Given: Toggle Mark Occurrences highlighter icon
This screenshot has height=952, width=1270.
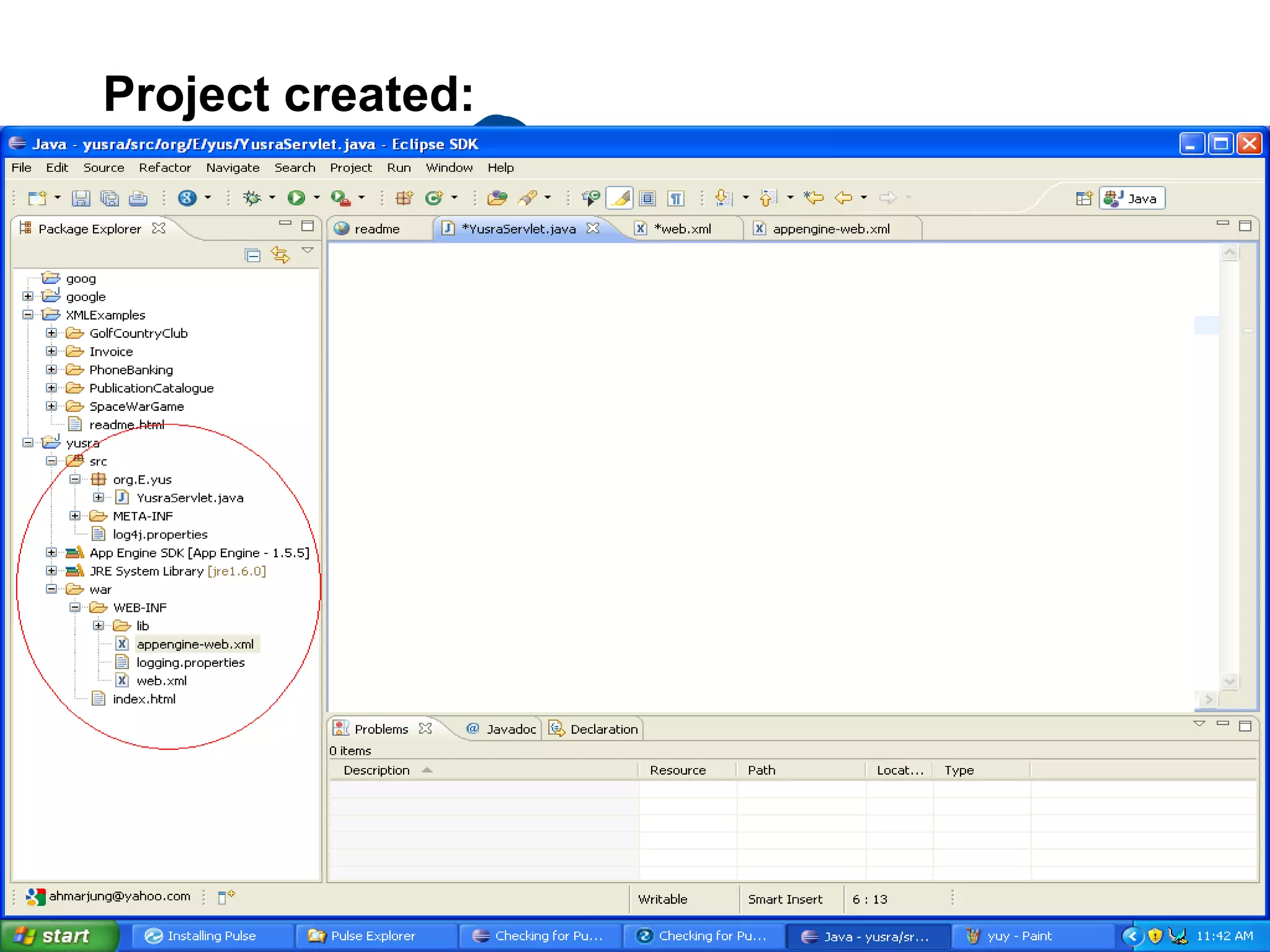Looking at the screenshot, I should click(619, 198).
